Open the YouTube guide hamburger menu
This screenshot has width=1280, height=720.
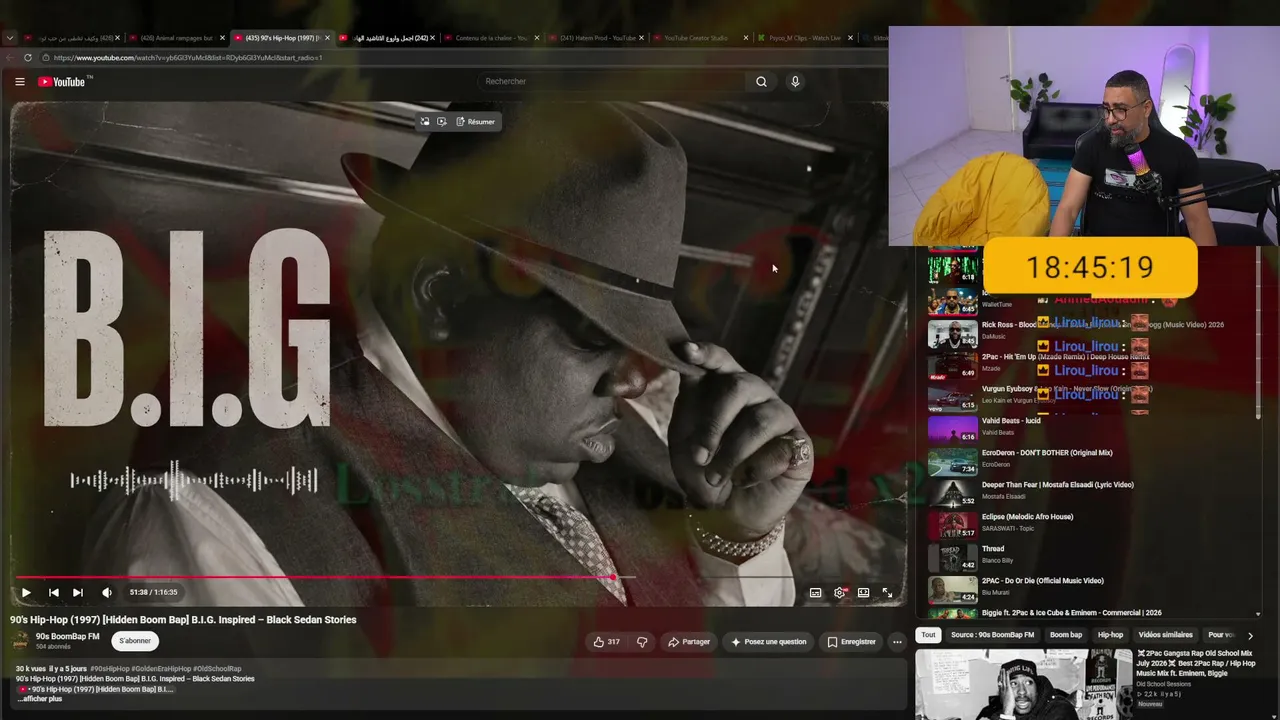(x=19, y=82)
